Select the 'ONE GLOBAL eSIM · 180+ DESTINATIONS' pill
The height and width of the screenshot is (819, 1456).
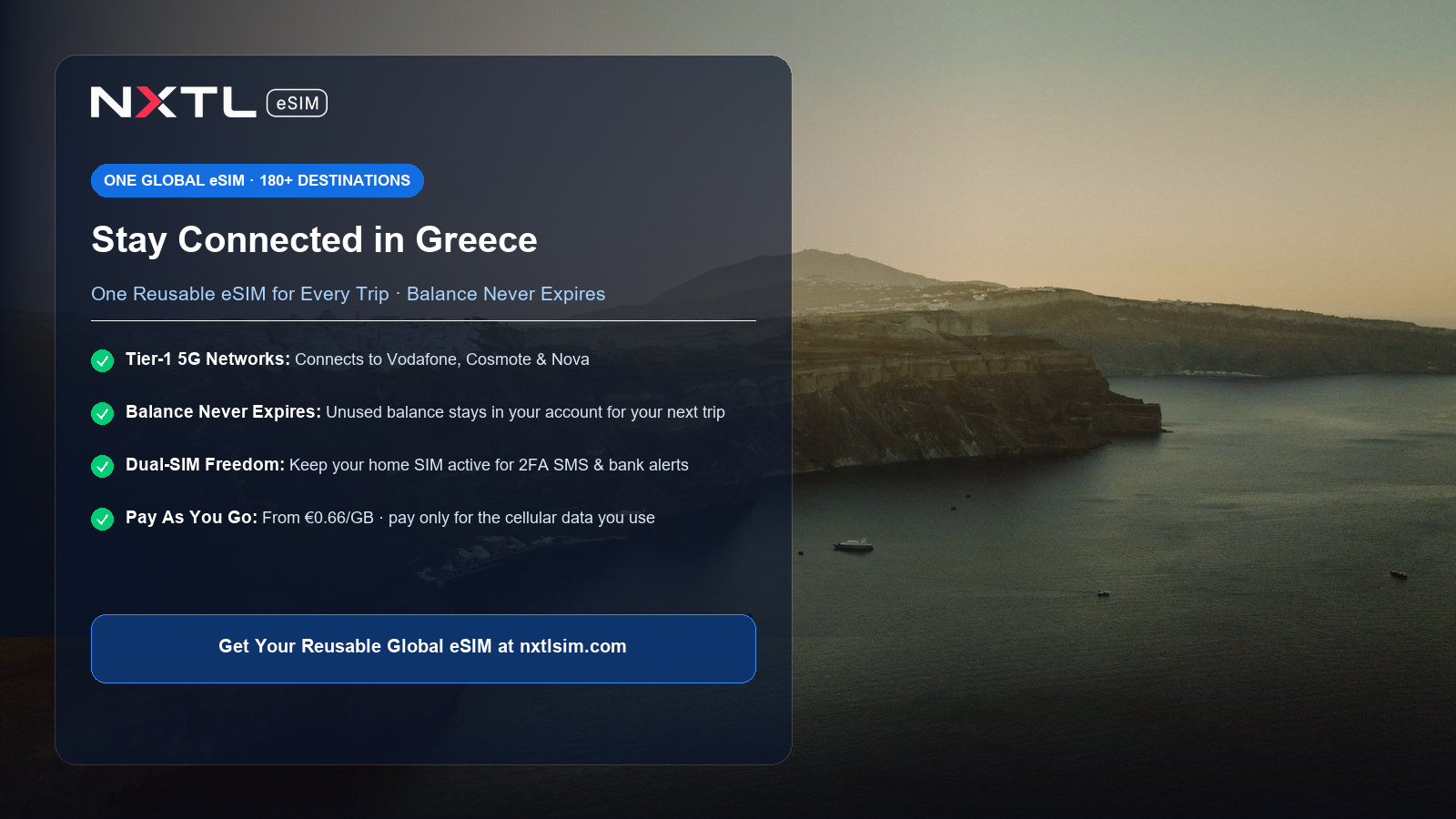(258, 180)
